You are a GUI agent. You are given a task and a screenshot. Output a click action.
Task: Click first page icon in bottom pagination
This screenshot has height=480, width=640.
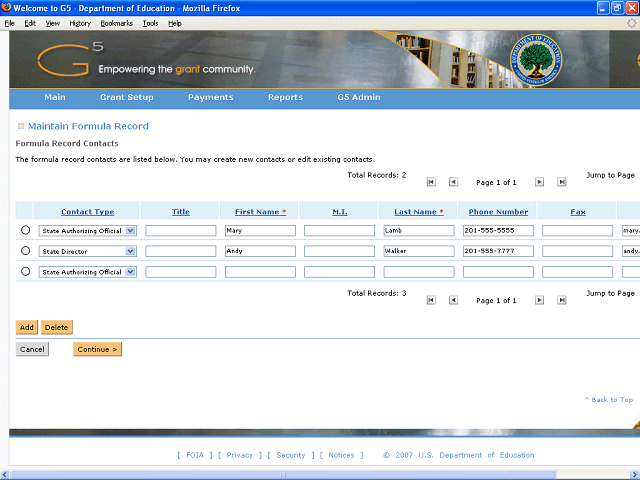(431, 300)
